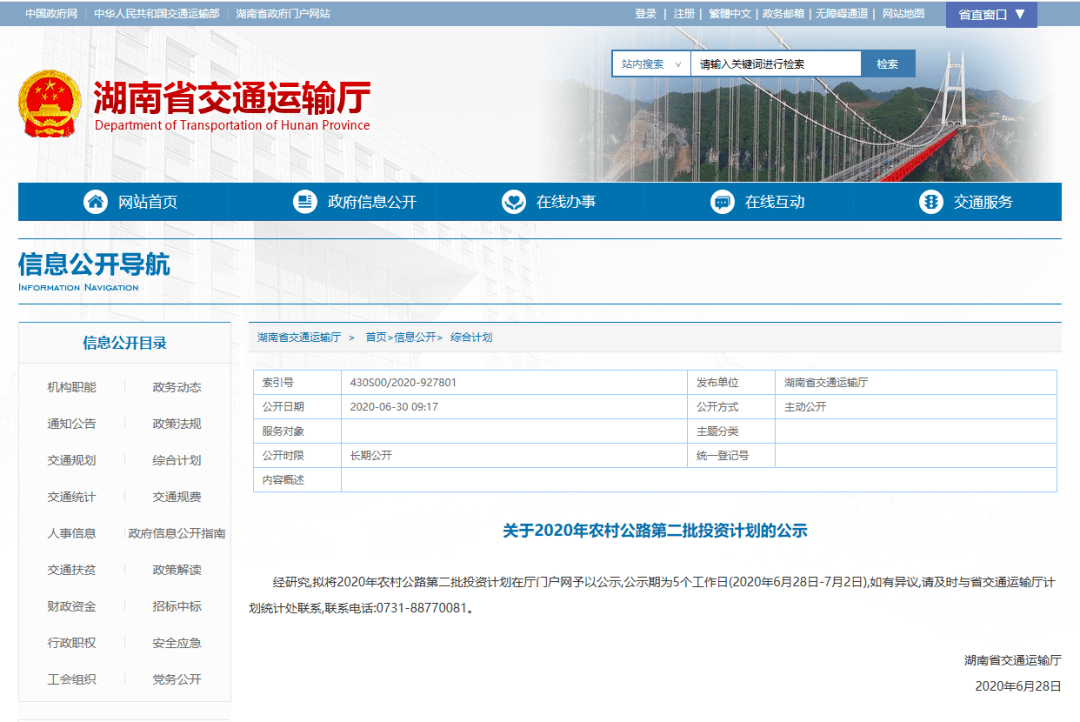The height and width of the screenshot is (722, 1080).
Task: Select the 网站首页 home icon
Action: click(x=95, y=201)
